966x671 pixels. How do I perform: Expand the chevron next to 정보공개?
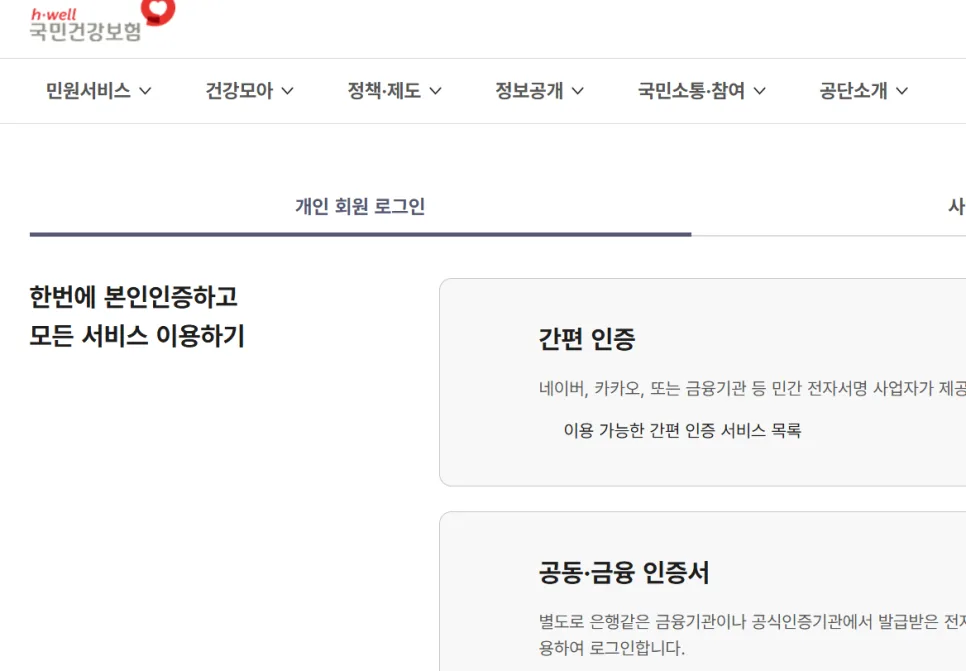click(x=578, y=91)
